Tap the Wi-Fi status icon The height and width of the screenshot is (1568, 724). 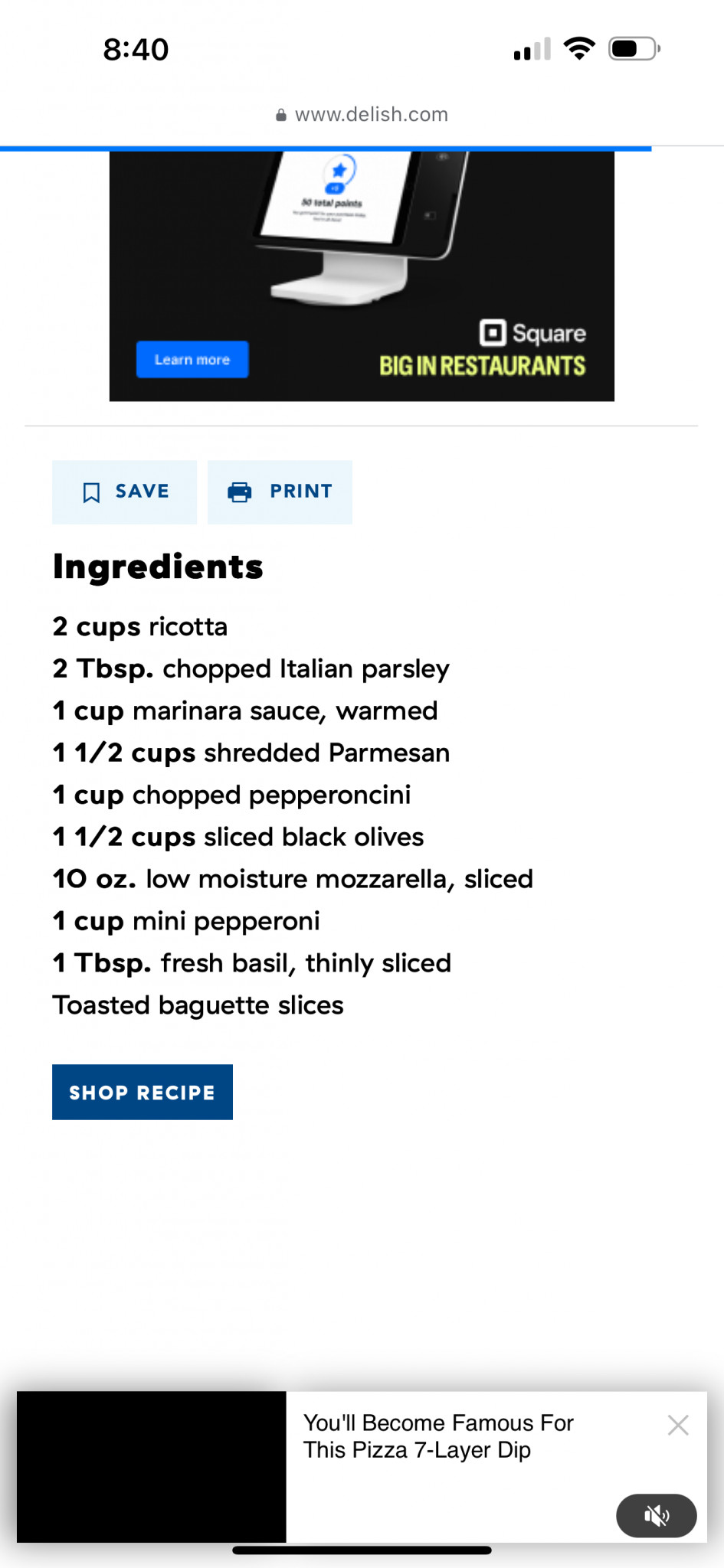[x=579, y=49]
